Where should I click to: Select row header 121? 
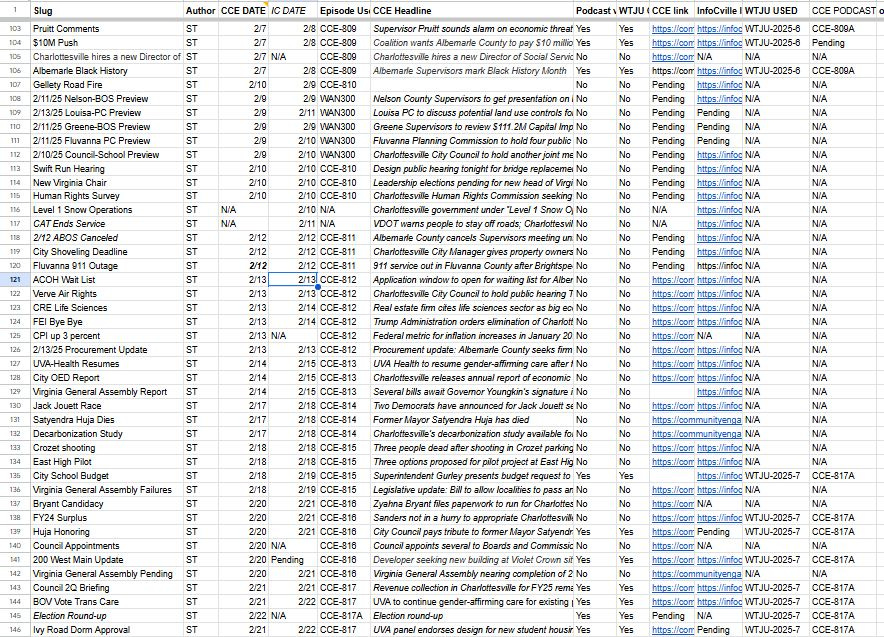click(15, 280)
